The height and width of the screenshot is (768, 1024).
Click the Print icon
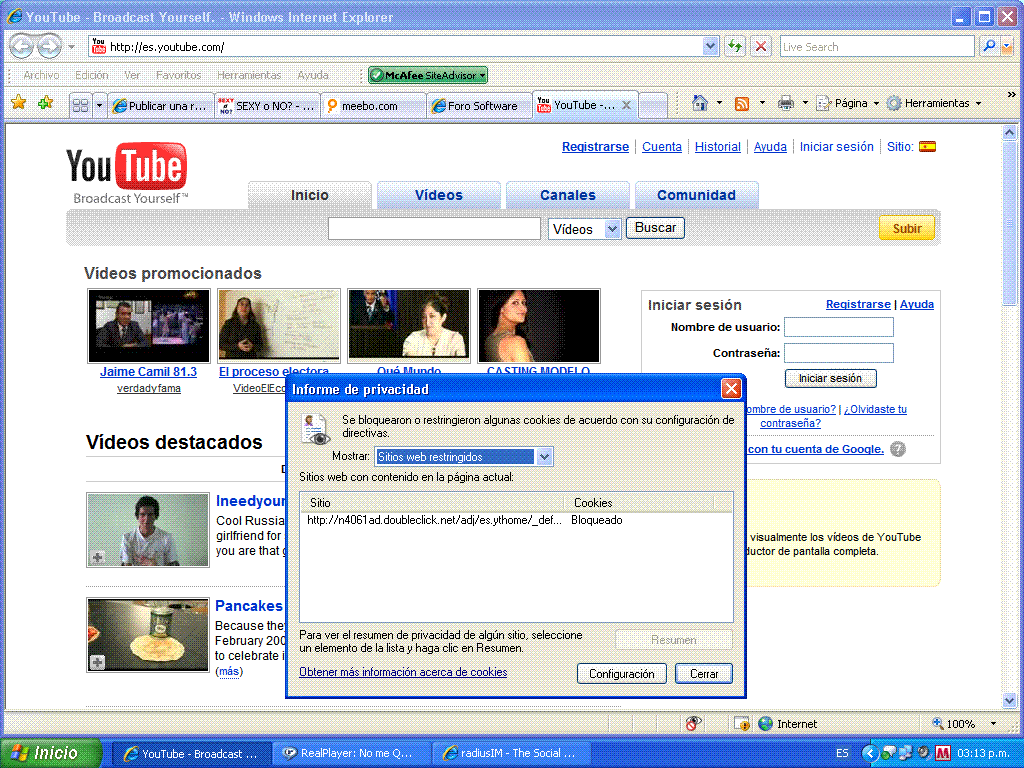[786, 103]
